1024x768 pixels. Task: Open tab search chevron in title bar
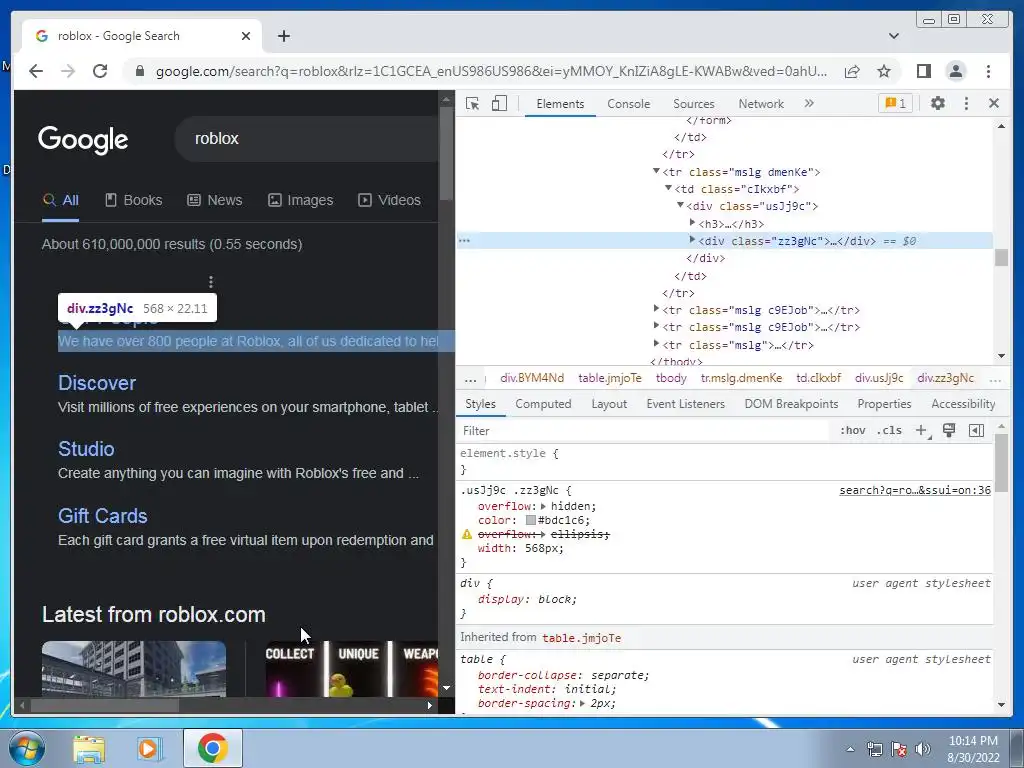(893, 36)
